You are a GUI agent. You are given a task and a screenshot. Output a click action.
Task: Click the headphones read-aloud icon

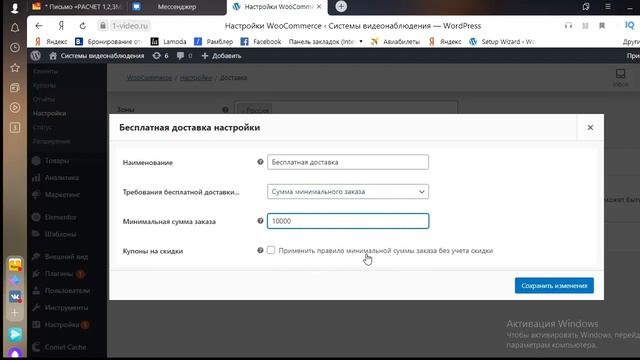(568, 26)
